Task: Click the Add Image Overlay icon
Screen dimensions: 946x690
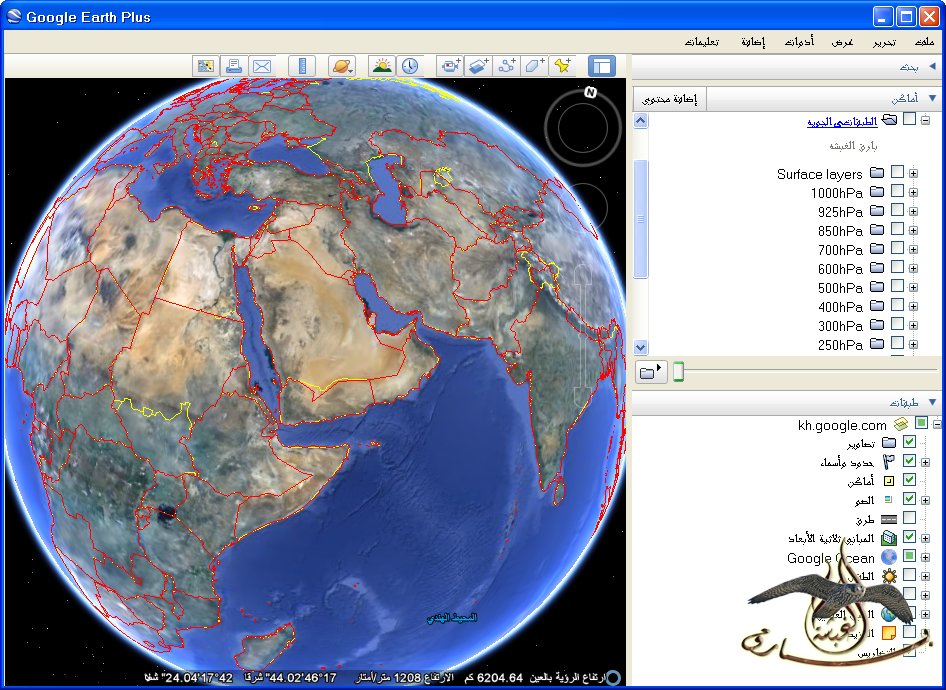Action: tap(478, 66)
